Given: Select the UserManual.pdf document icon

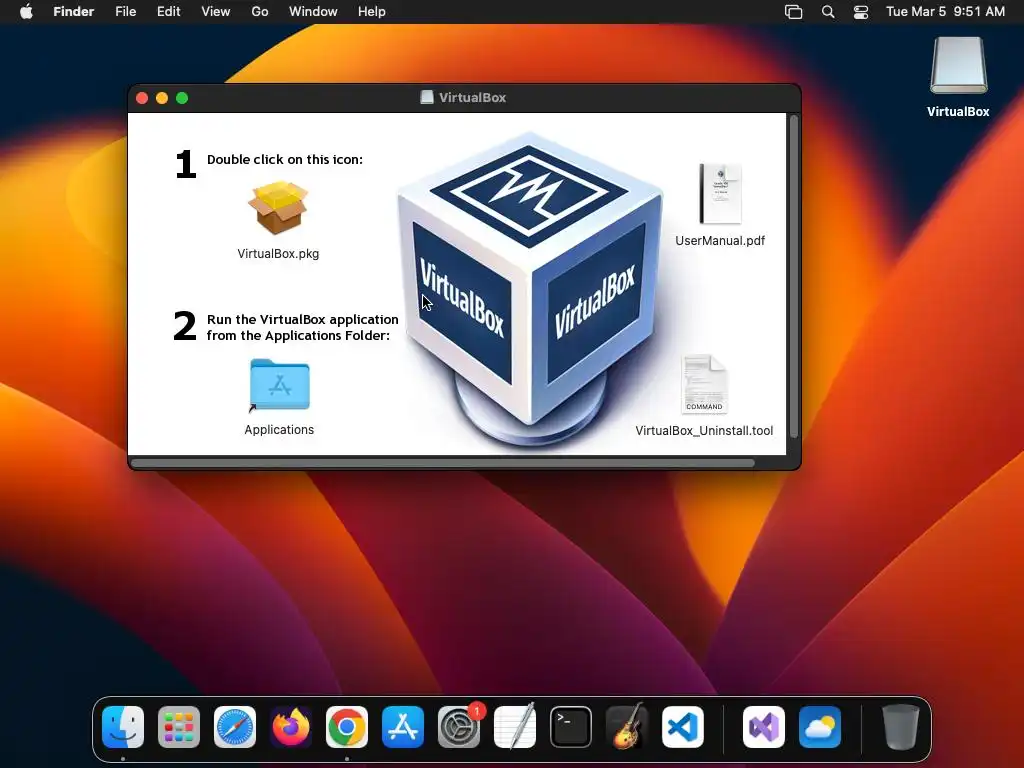Looking at the screenshot, I should (720, 194).
